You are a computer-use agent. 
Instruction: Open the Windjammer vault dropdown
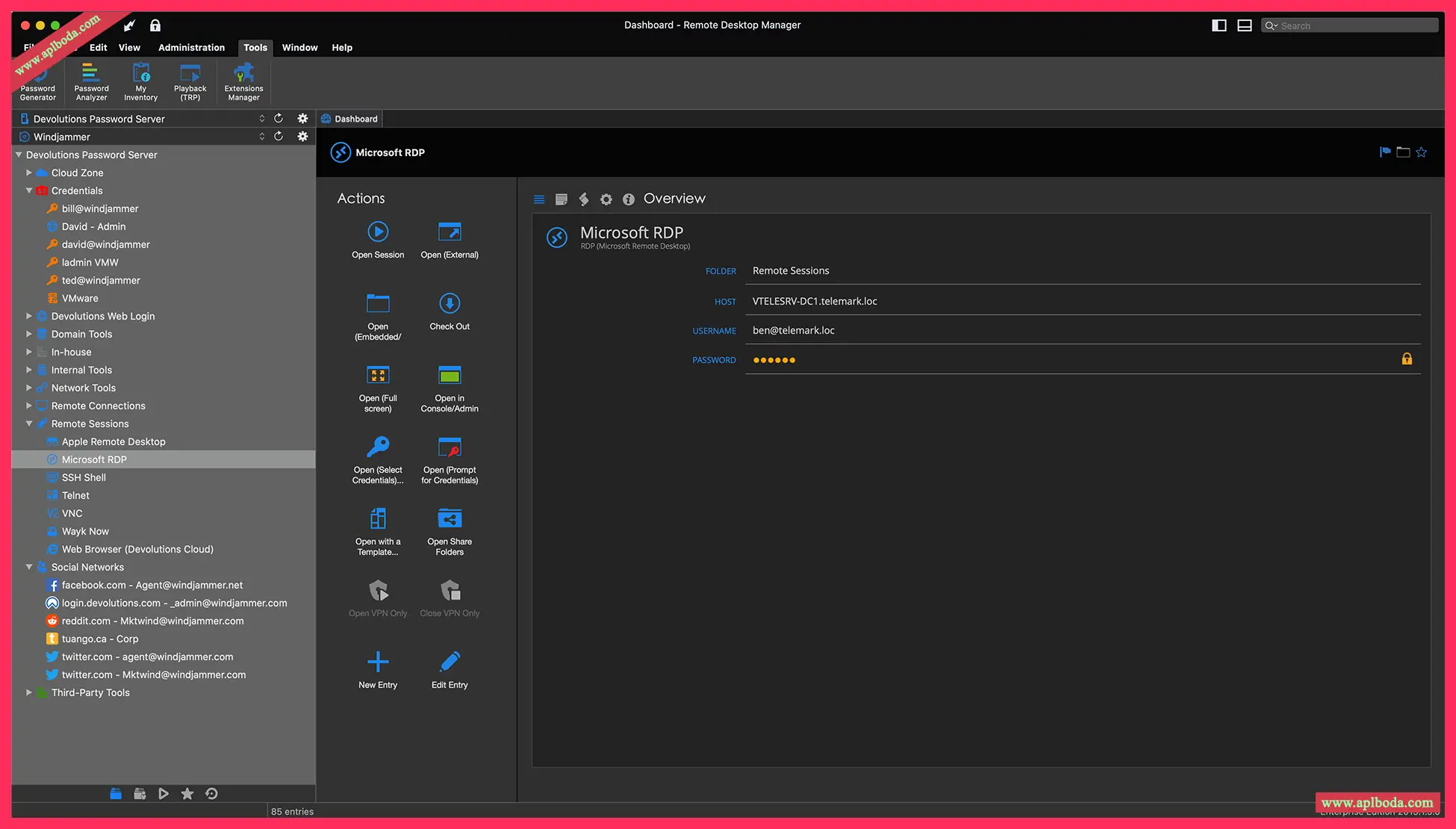click(x=261, y=137)
